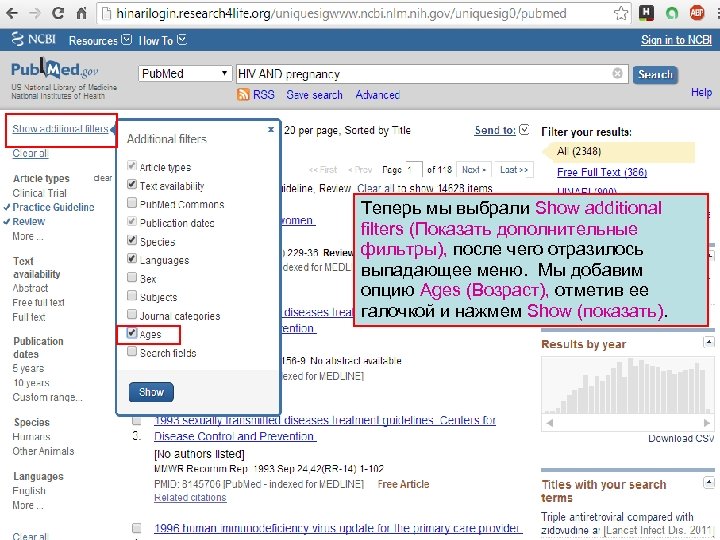Image resolution: width=720 pixels, height=540 pixels.
Task: Open Custom range publication dates
Action: coord(47,397)
